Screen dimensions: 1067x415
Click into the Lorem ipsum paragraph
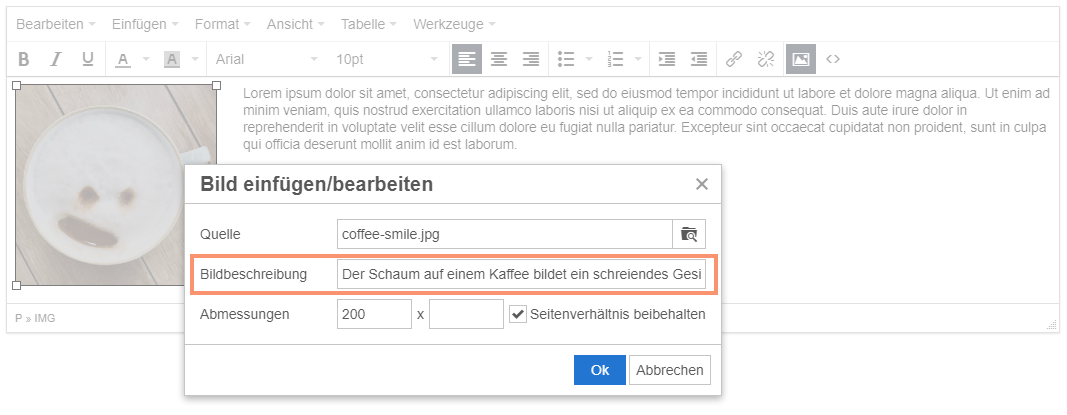646,118
